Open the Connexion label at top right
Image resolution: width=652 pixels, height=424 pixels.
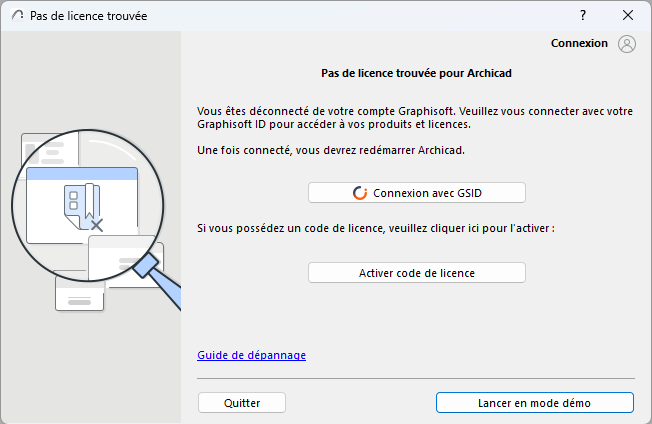[579, 43]
